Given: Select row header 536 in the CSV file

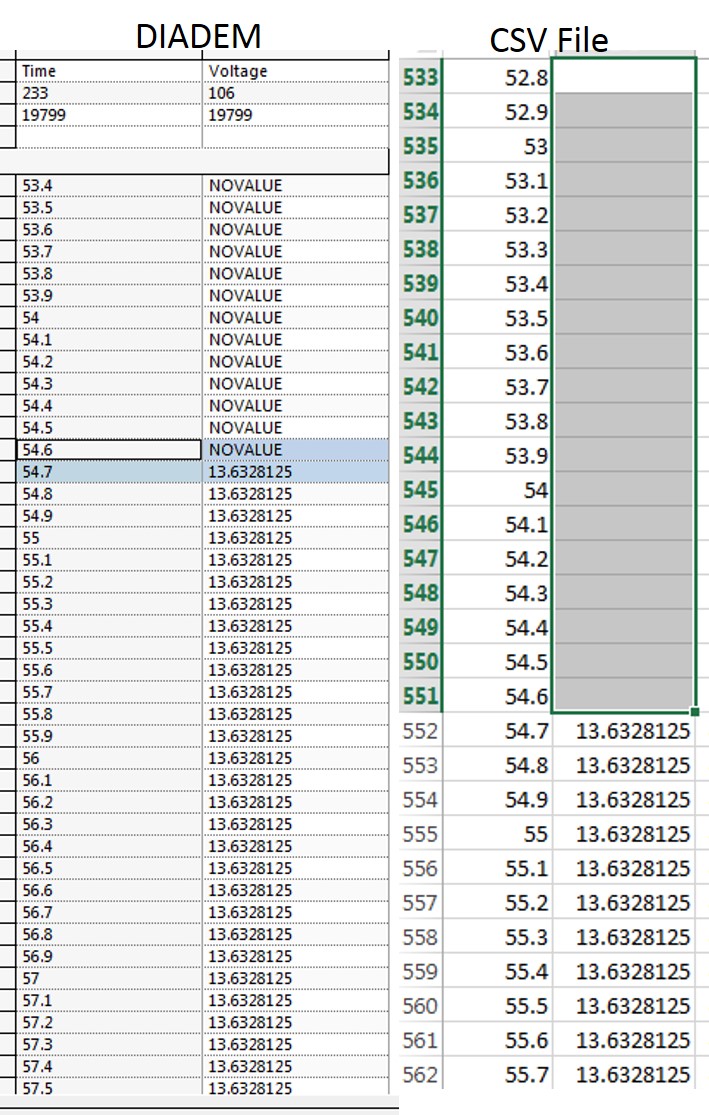Looking at the screenshot, I should click(x=420, y=181).
